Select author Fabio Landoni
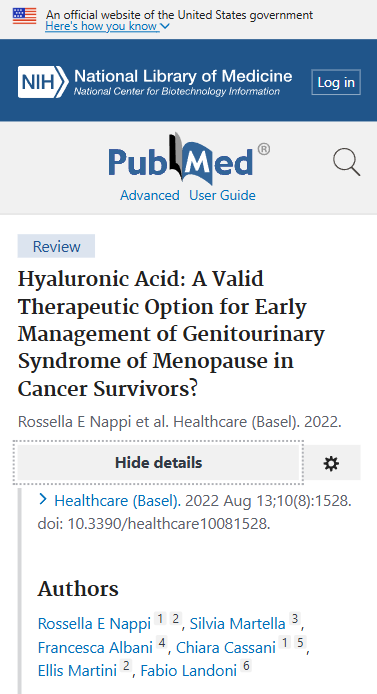 pos(188,671)
